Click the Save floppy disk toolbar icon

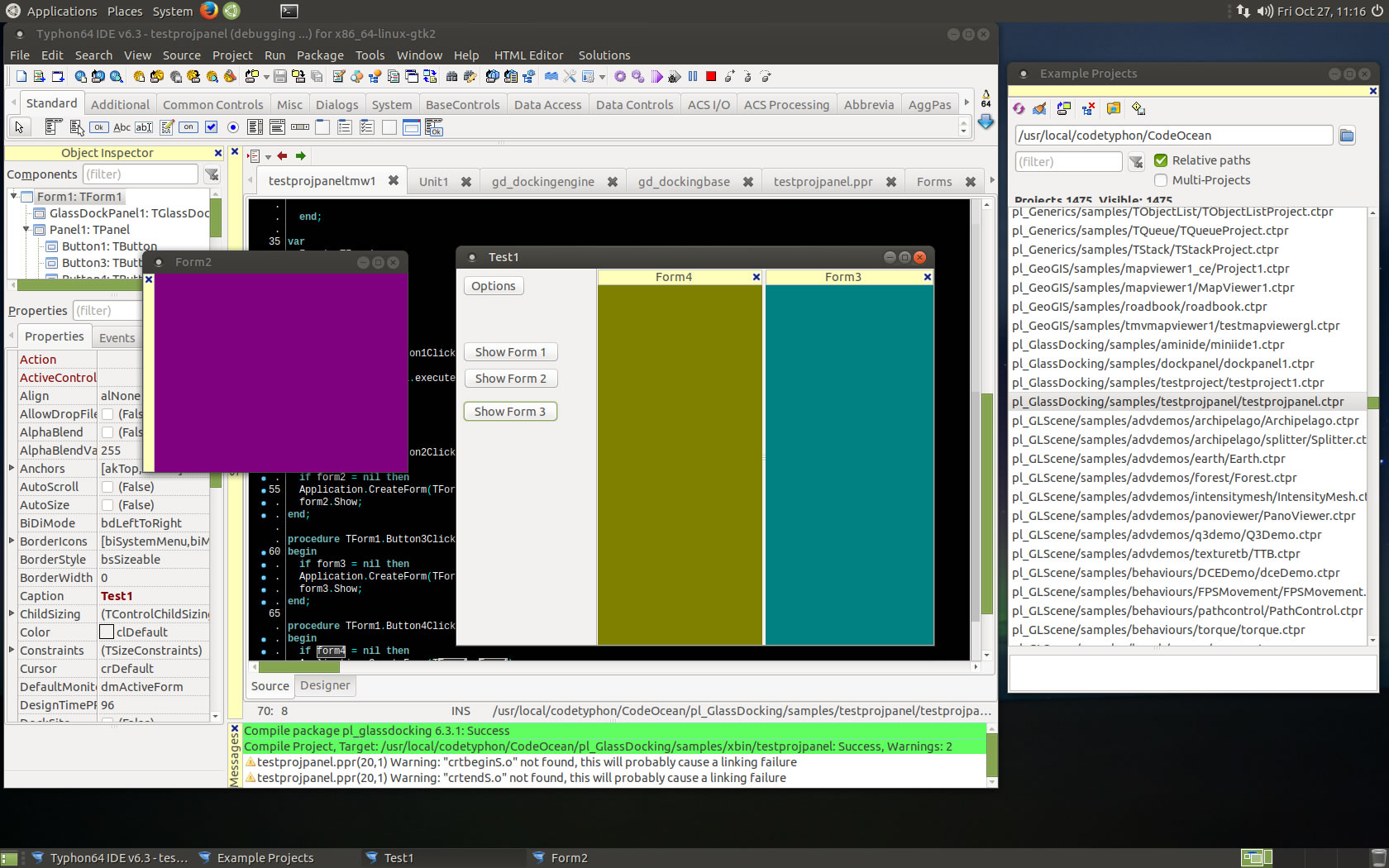pyautogui.click(x=280, y=77)
